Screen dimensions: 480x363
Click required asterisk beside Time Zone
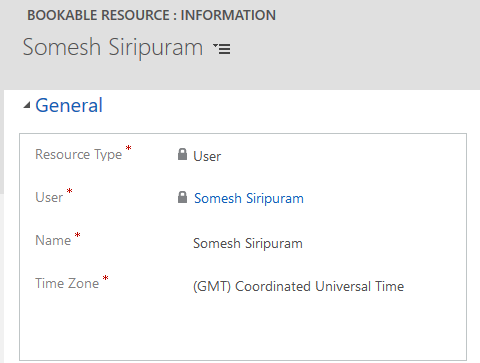pos(105,278)
